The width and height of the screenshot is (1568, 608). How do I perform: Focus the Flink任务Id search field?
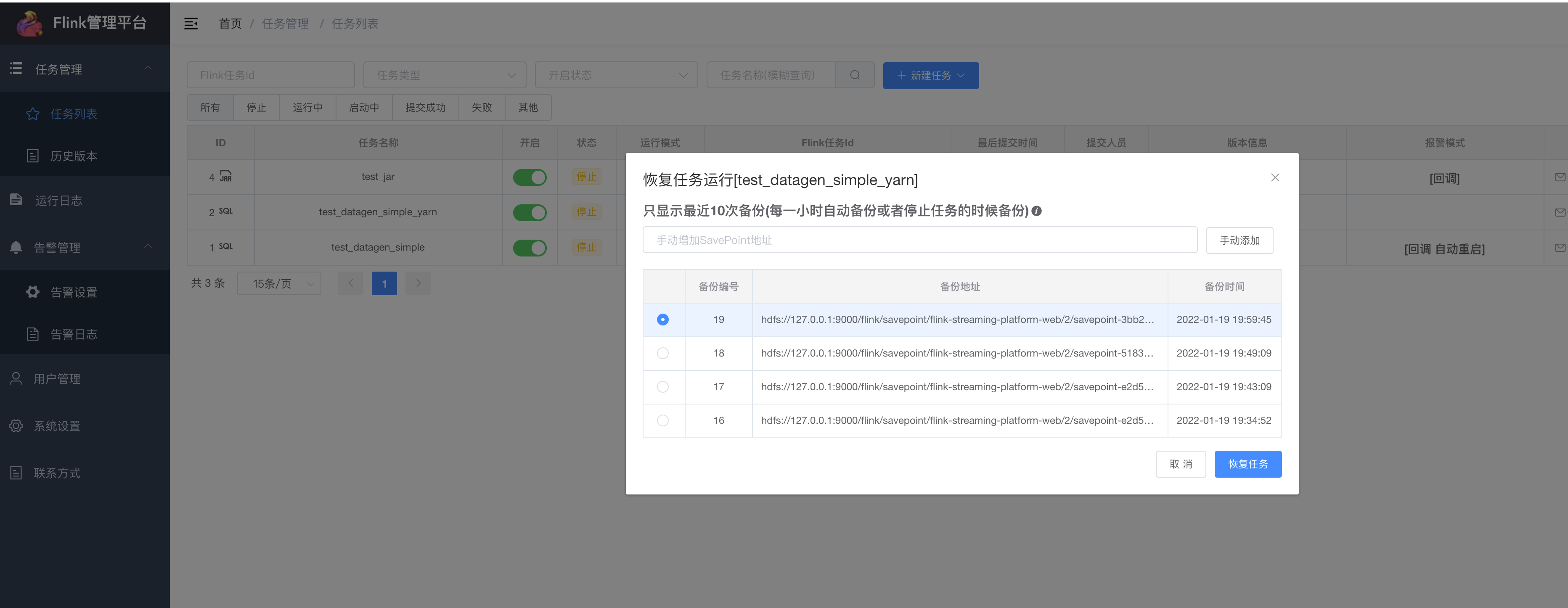pyautogui.click(x=271, y=75)
